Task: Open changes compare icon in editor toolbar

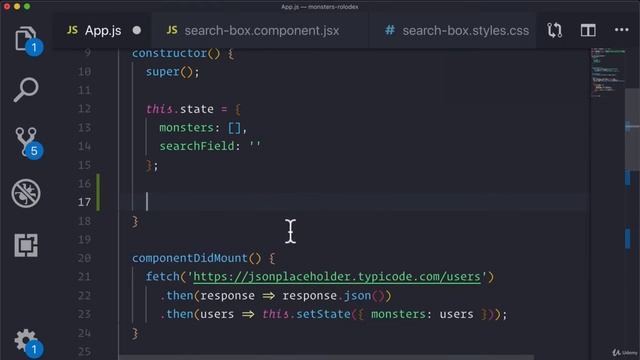Action: (x=555, y=31)
